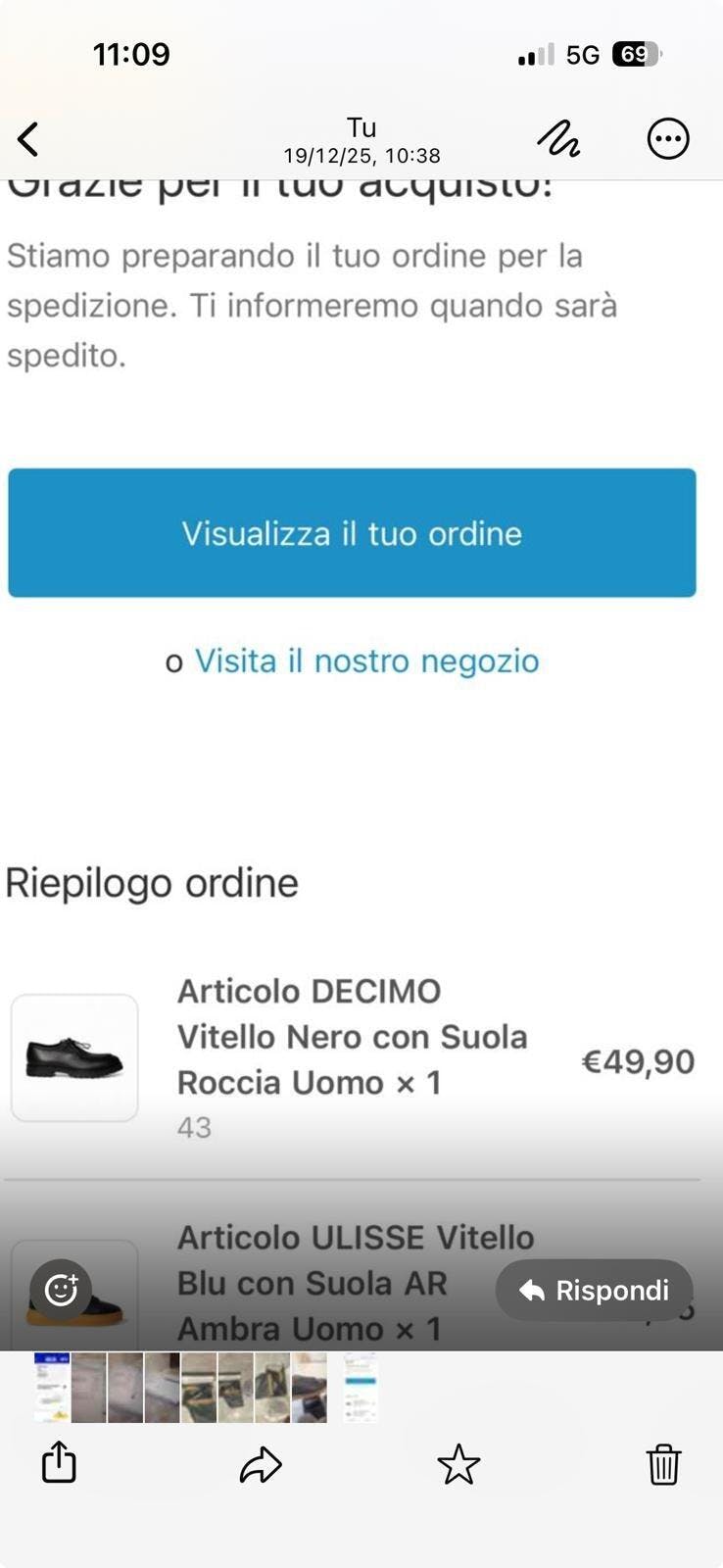
Task: Tap the 11:09 clock in the status bar
Action: [x=131, y=54]
